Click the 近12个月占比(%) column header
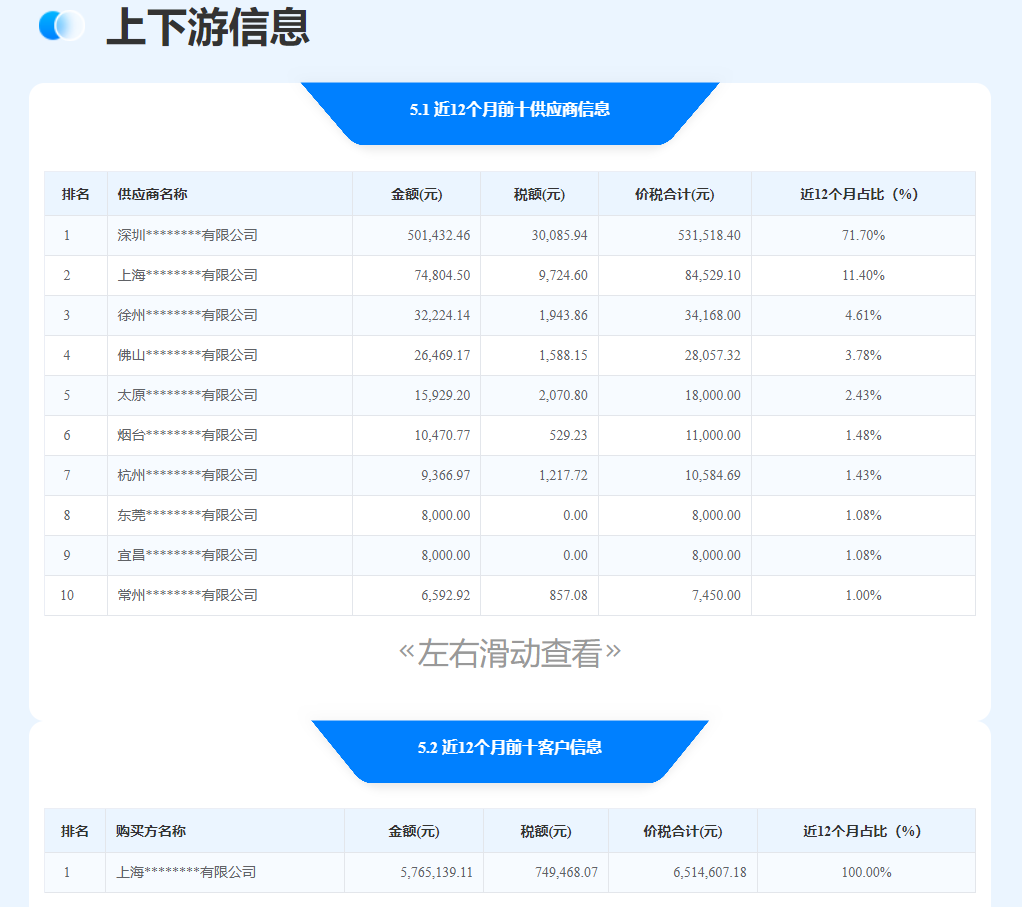The height and width of the screenshot is (907, 1024). [x=862, y=193]
